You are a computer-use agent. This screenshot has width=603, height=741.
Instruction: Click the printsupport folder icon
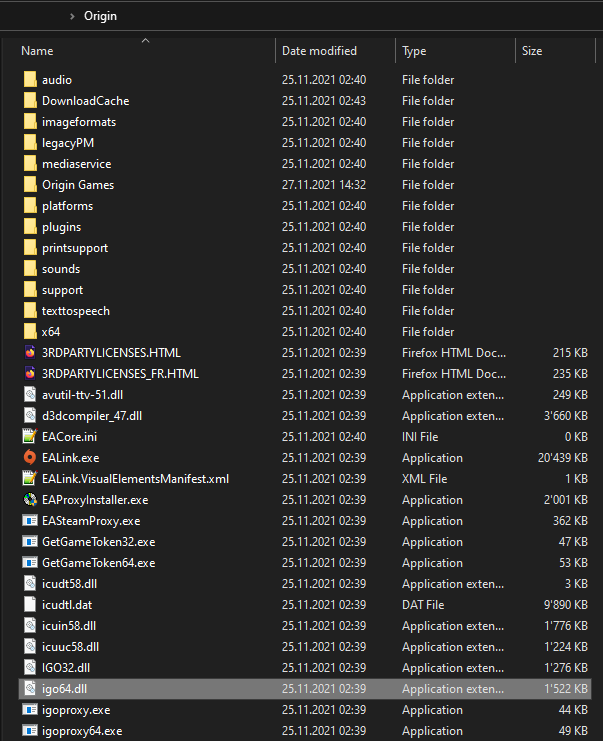[x=30, y=248]
